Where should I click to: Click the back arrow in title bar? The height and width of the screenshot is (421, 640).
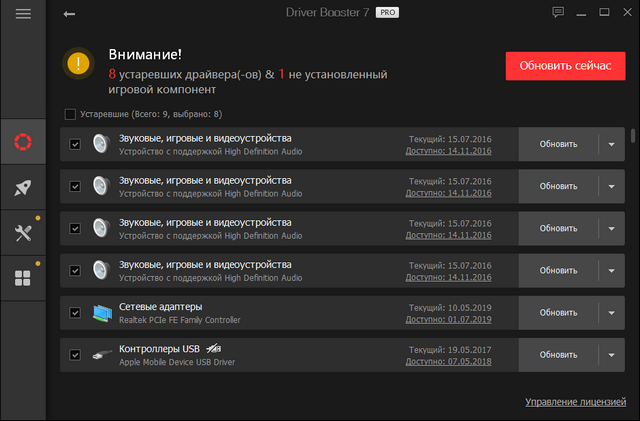69,14
